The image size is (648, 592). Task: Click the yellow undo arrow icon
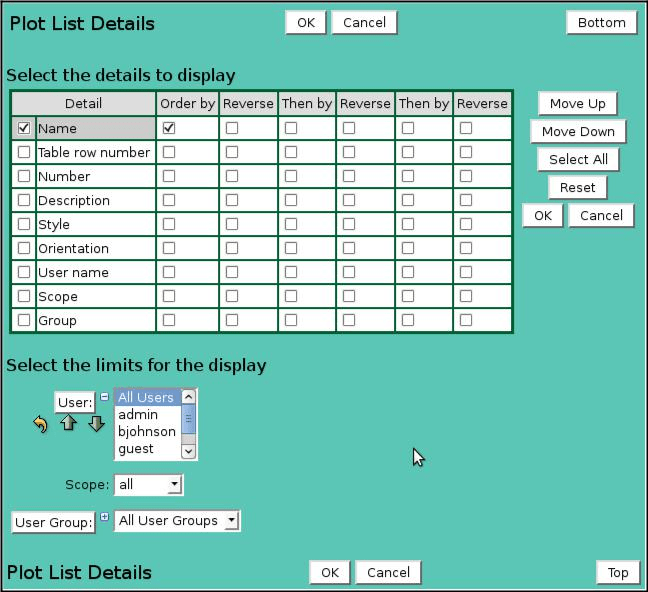coord(40,424)
